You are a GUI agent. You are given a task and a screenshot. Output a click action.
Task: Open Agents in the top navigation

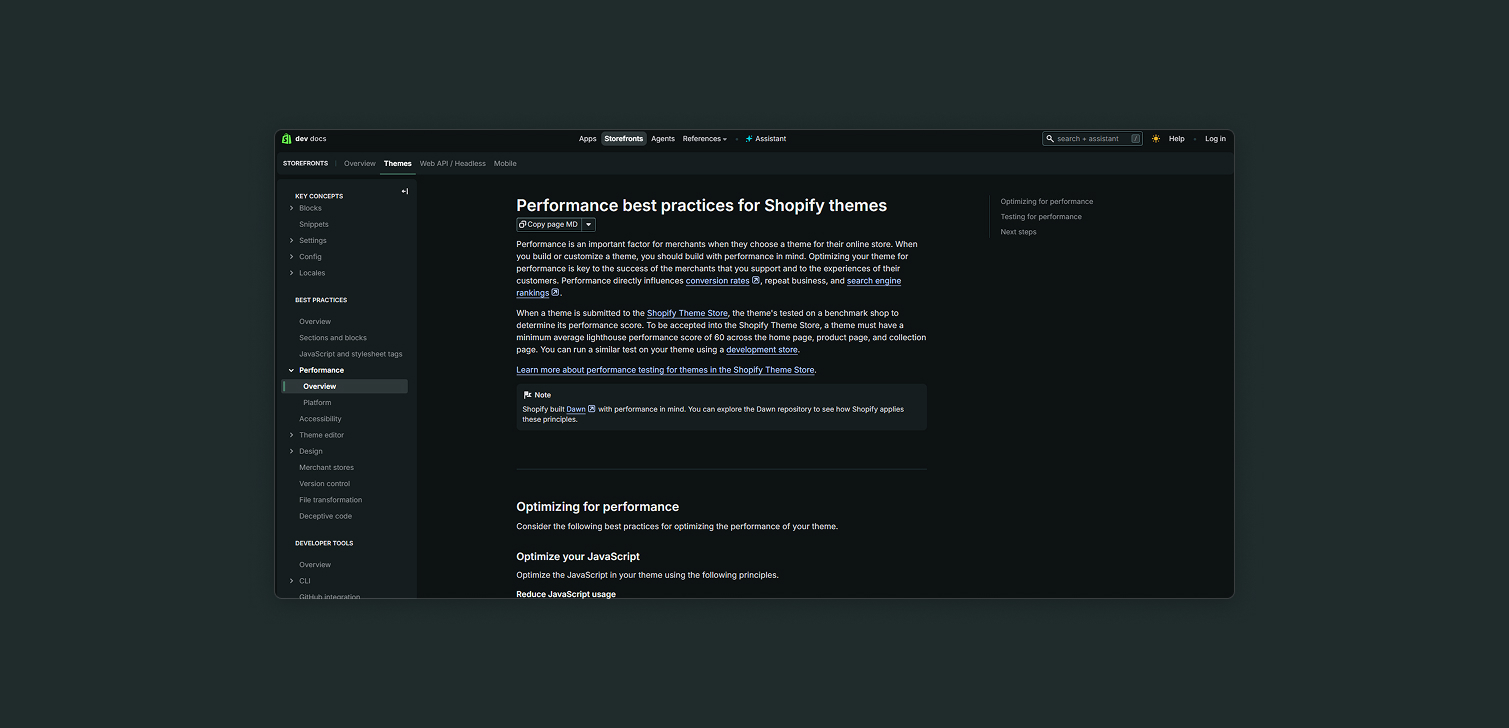point(663,139)
